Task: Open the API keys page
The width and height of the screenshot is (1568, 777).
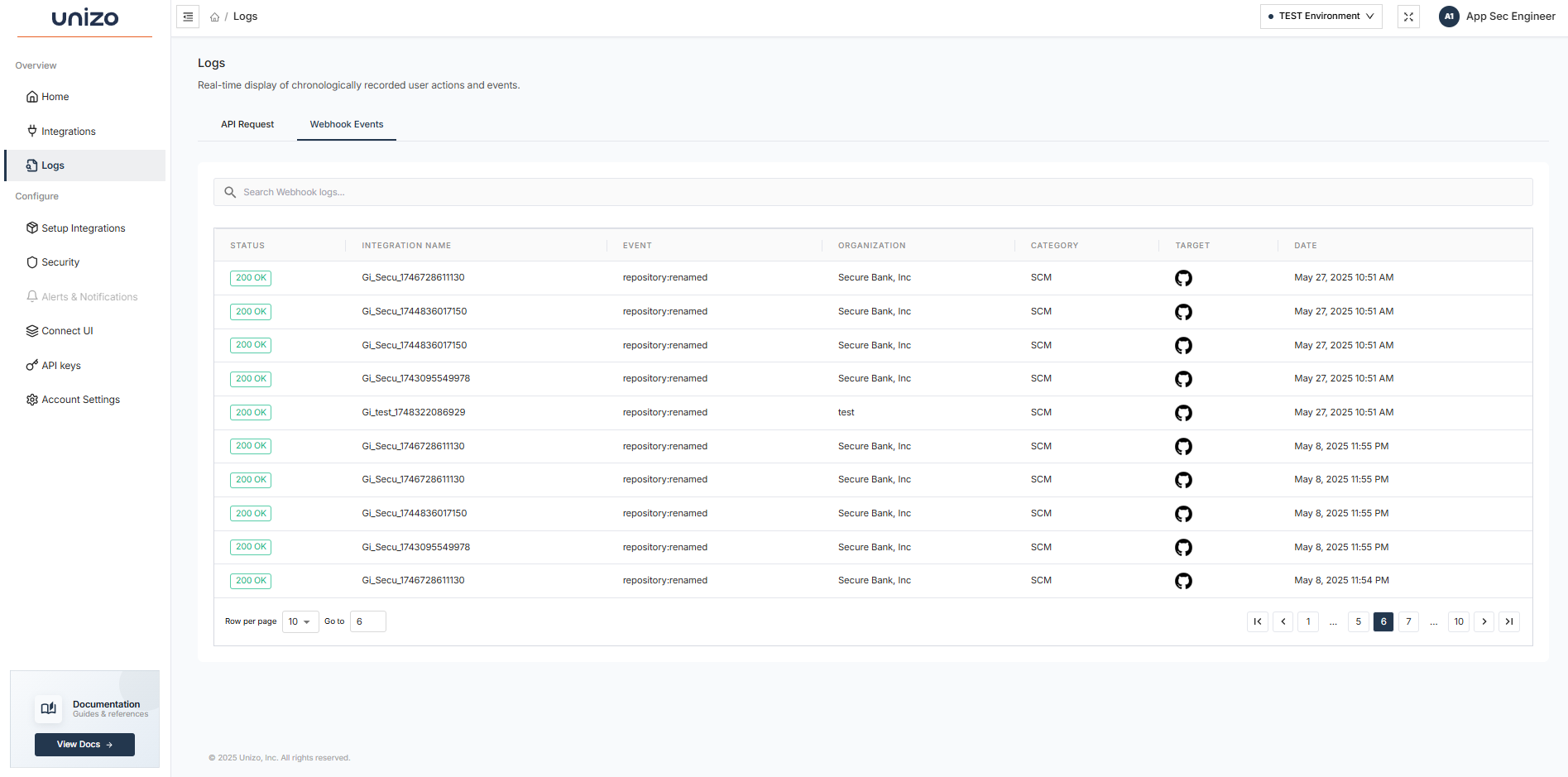Action: point(61,365)
